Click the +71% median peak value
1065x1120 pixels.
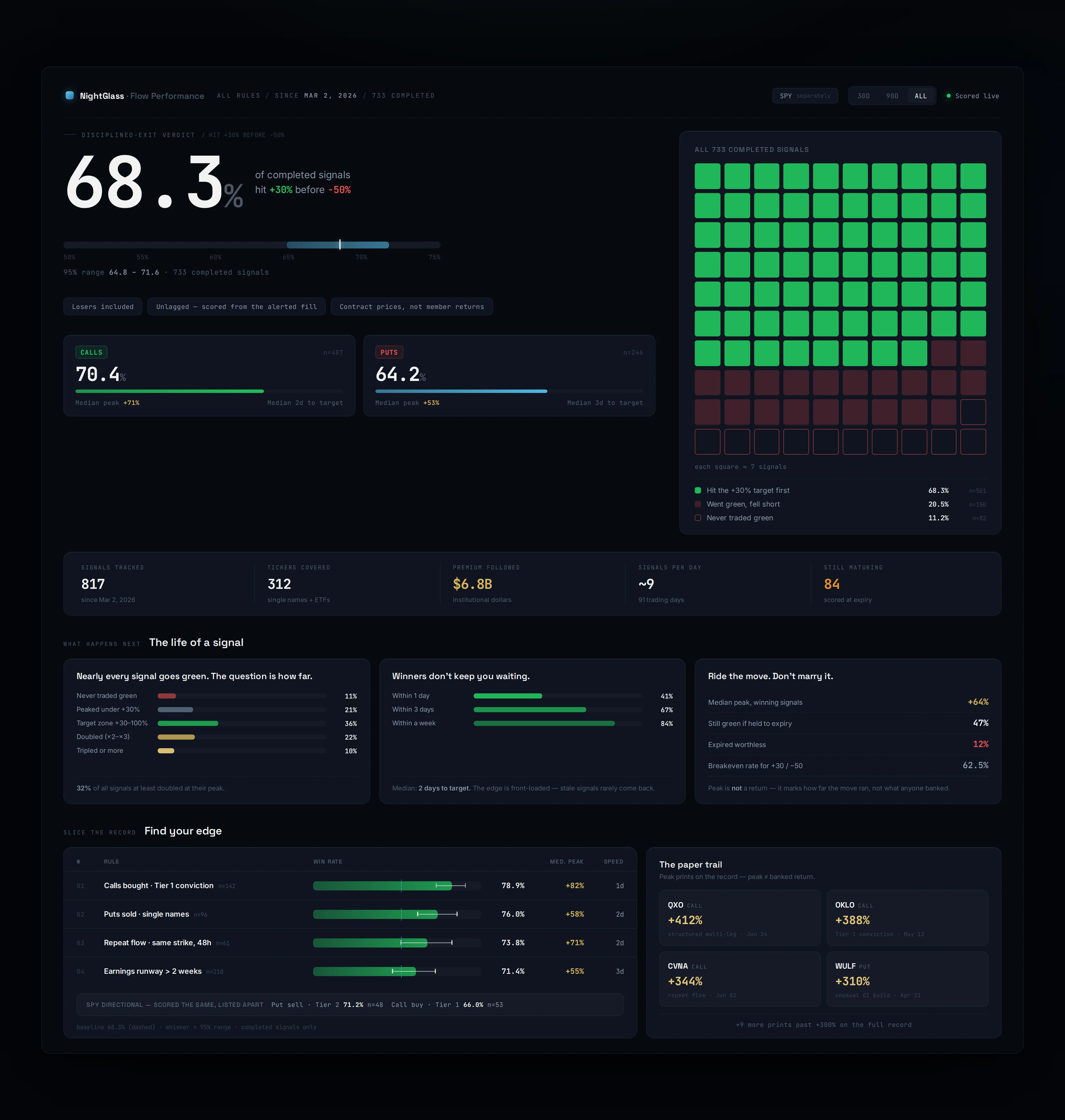coord(574,942)
